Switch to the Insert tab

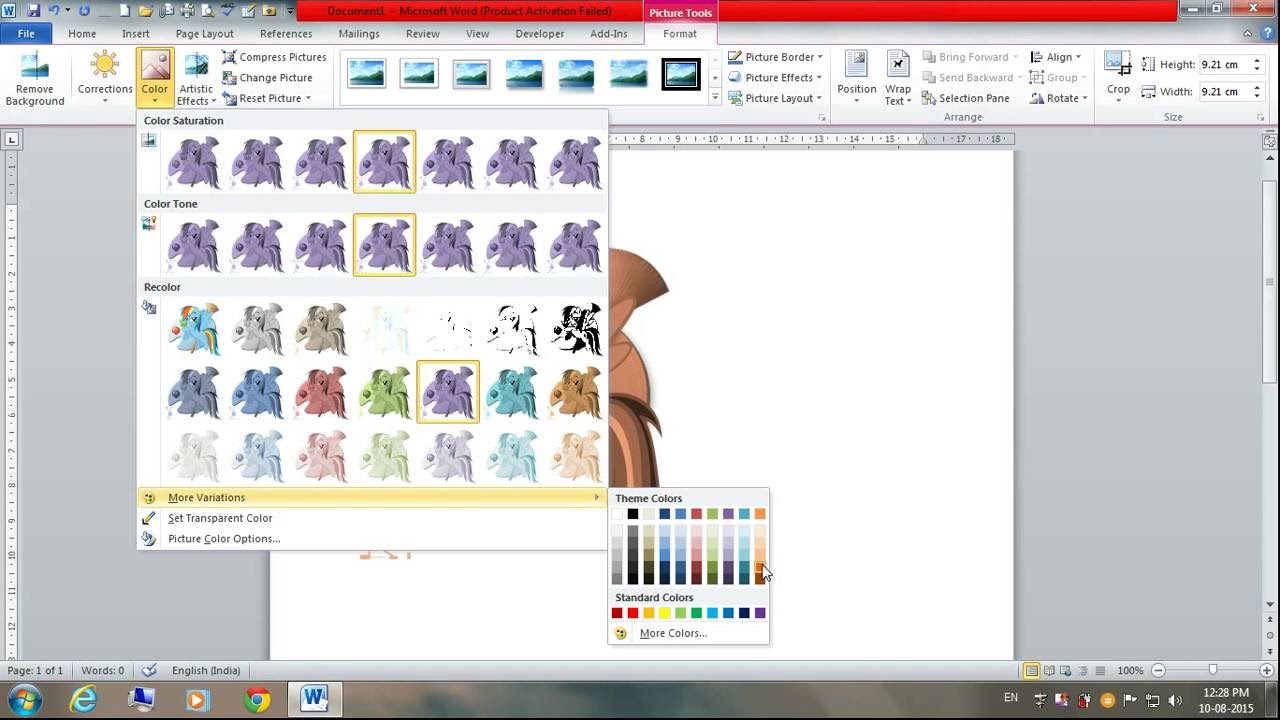136,33
